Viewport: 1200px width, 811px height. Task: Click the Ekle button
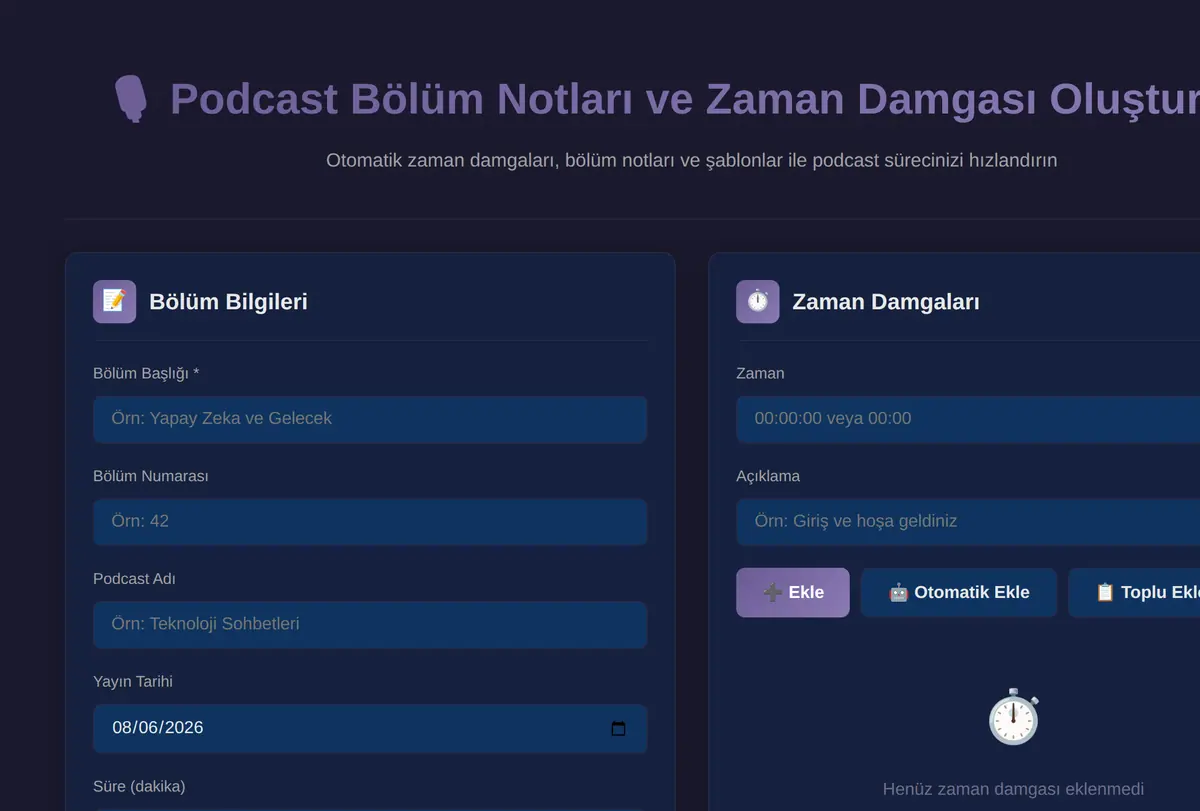(793, 592)
